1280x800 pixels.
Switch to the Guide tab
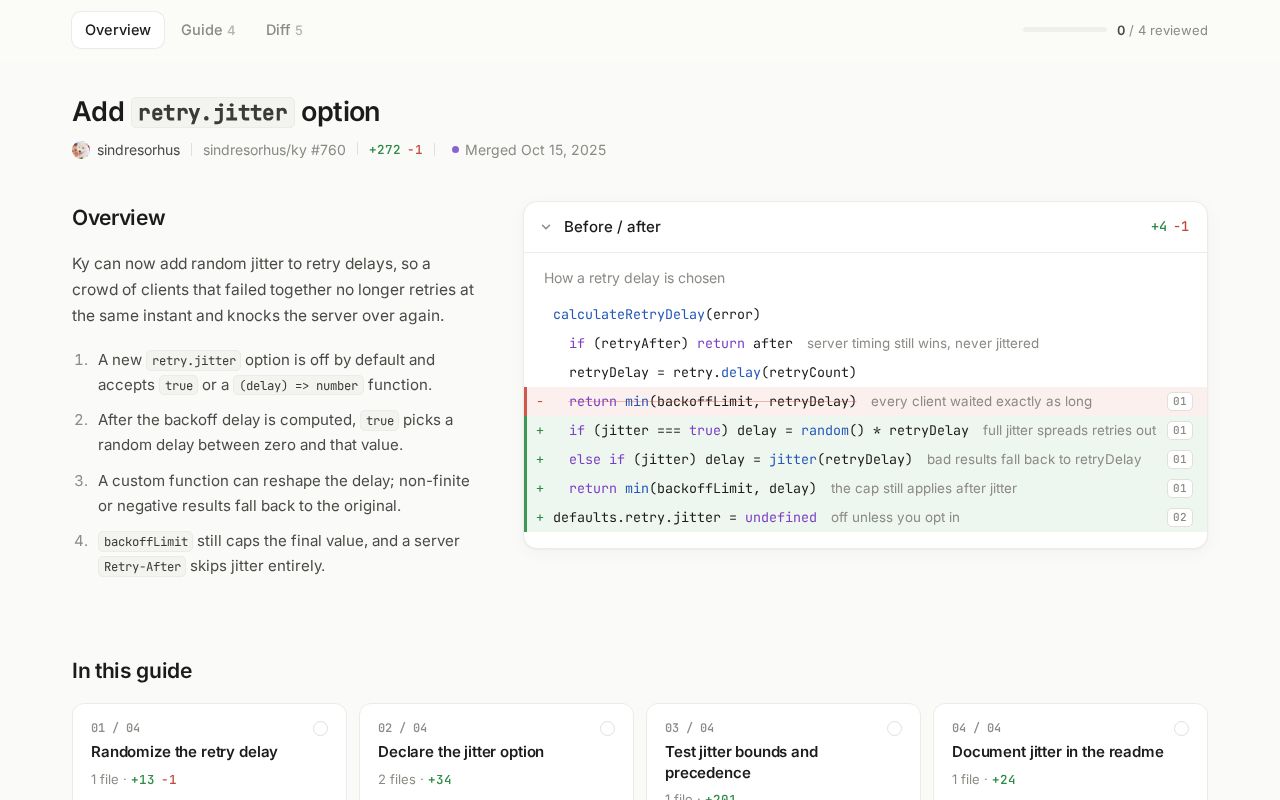pos(208,30)
